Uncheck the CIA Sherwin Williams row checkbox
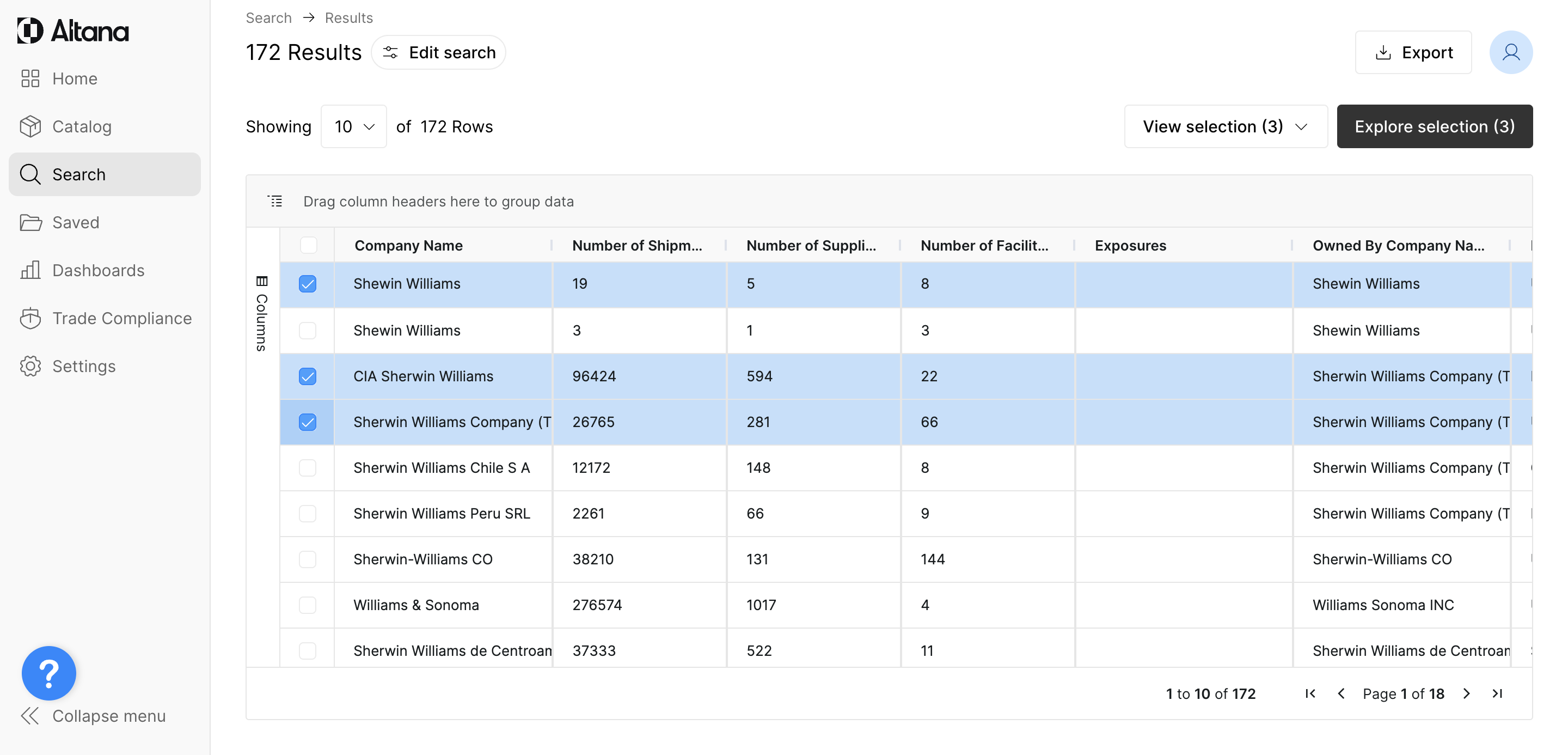 (x=308, y=376)
